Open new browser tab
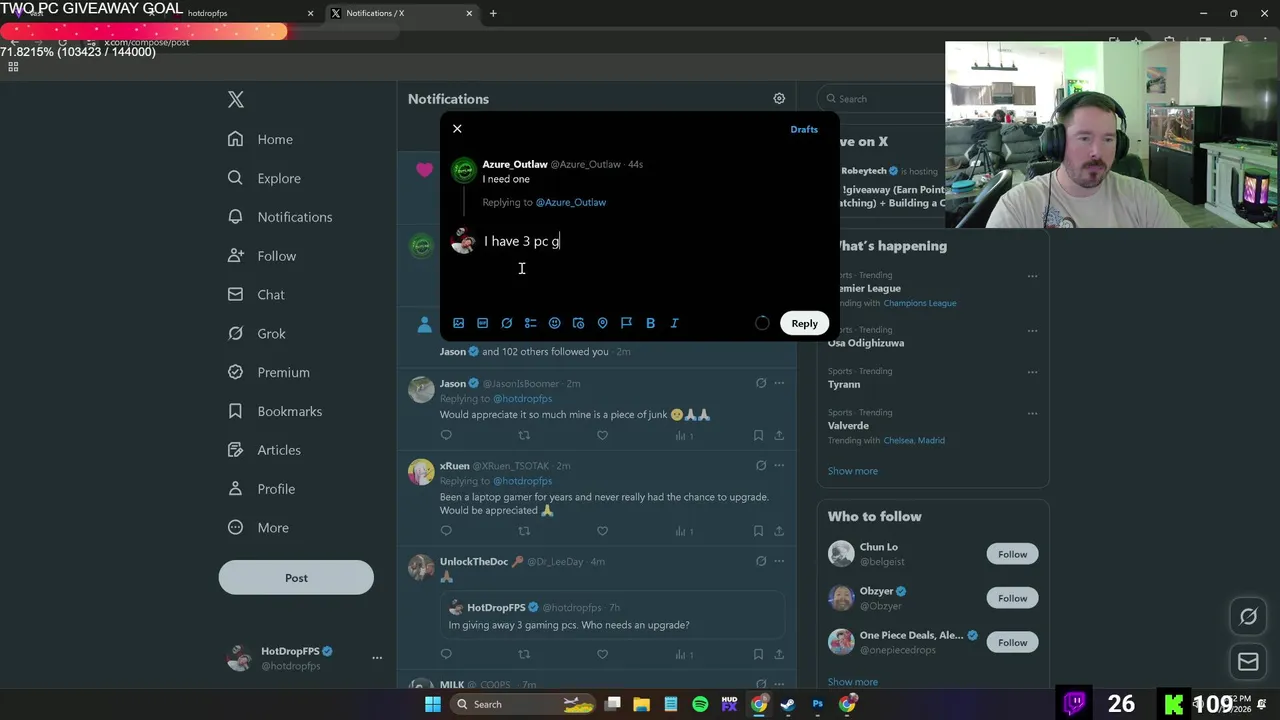The image size is (1280, 720). coord(493,13)
